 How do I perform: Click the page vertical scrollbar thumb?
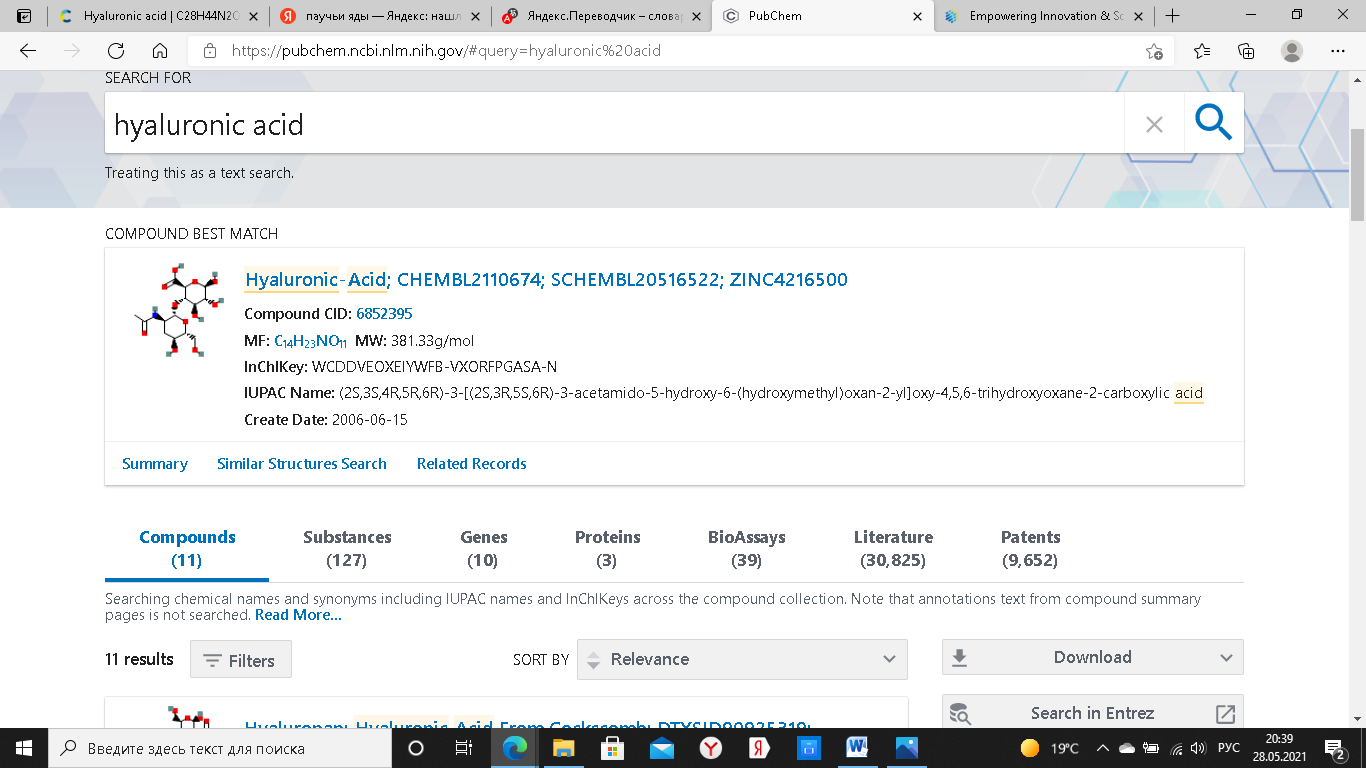pyautogui.click(x=1357, y=175)
